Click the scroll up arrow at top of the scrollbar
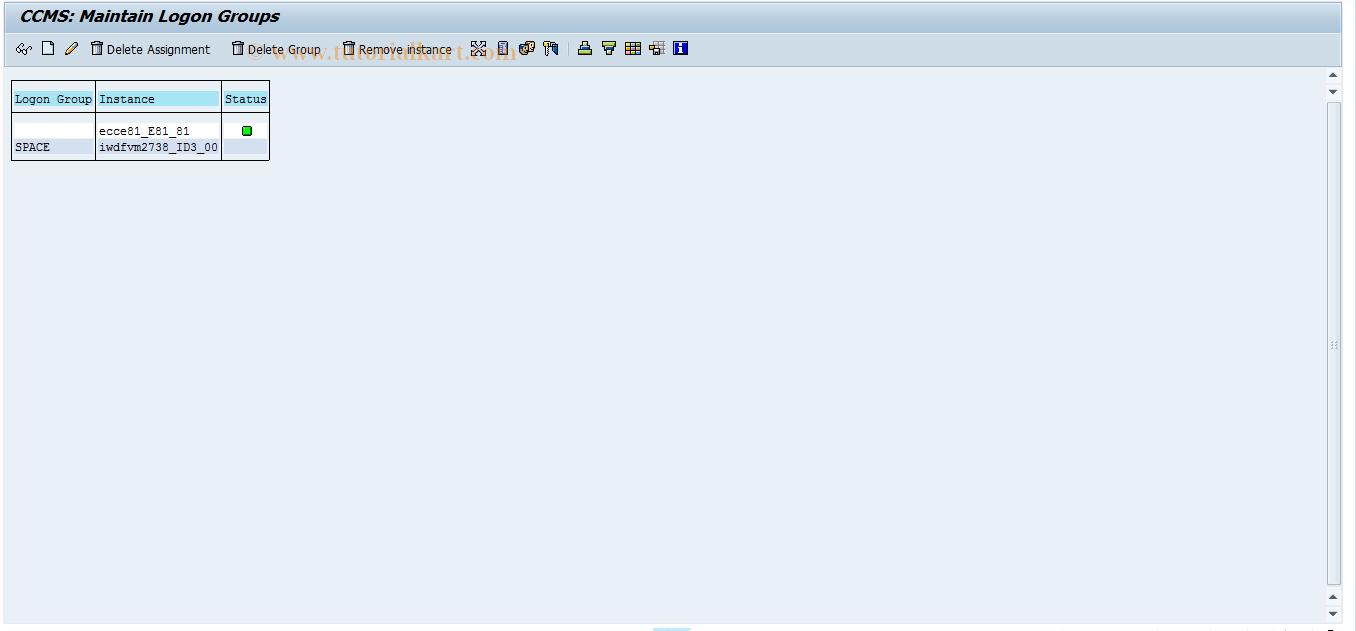Viewport: 1356px width, 631px height. 1333,75
